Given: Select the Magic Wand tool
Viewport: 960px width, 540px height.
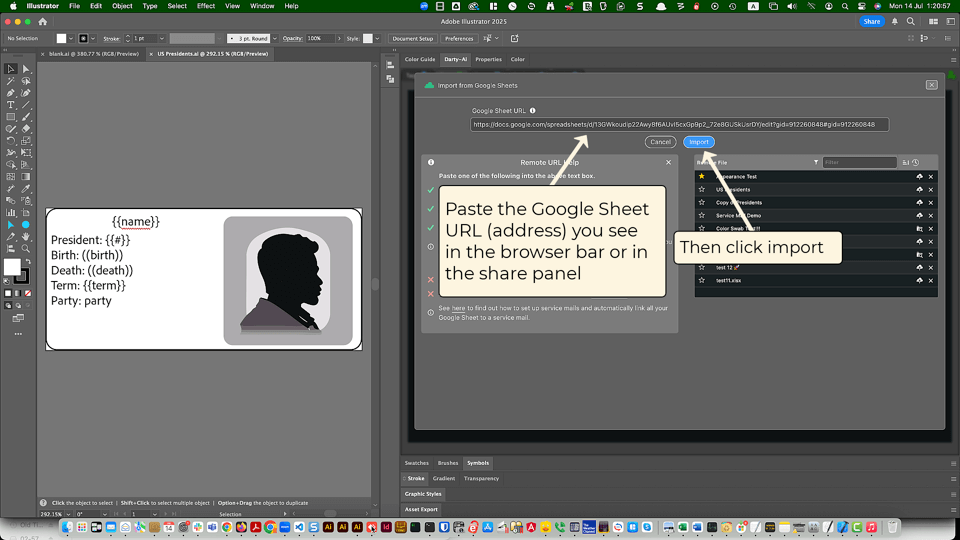Looking at the screenshot, I should point(10,81).
